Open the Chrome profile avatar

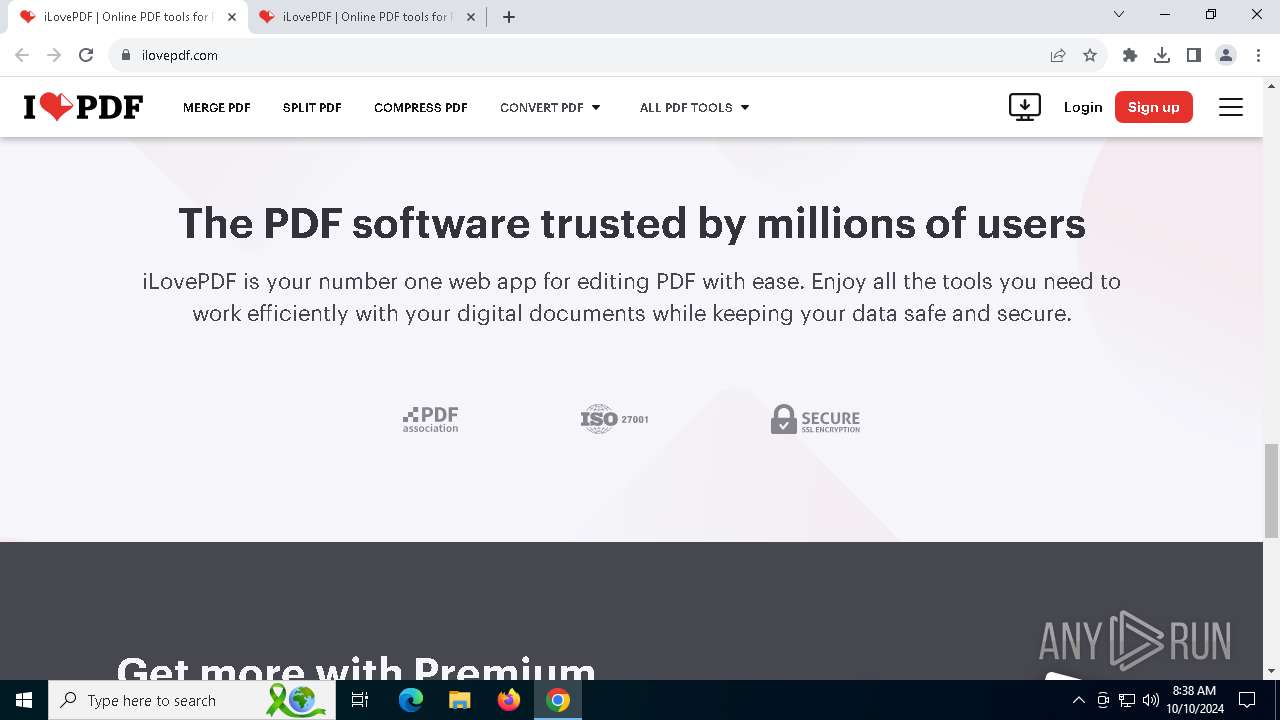click(x=1226, y=55)
